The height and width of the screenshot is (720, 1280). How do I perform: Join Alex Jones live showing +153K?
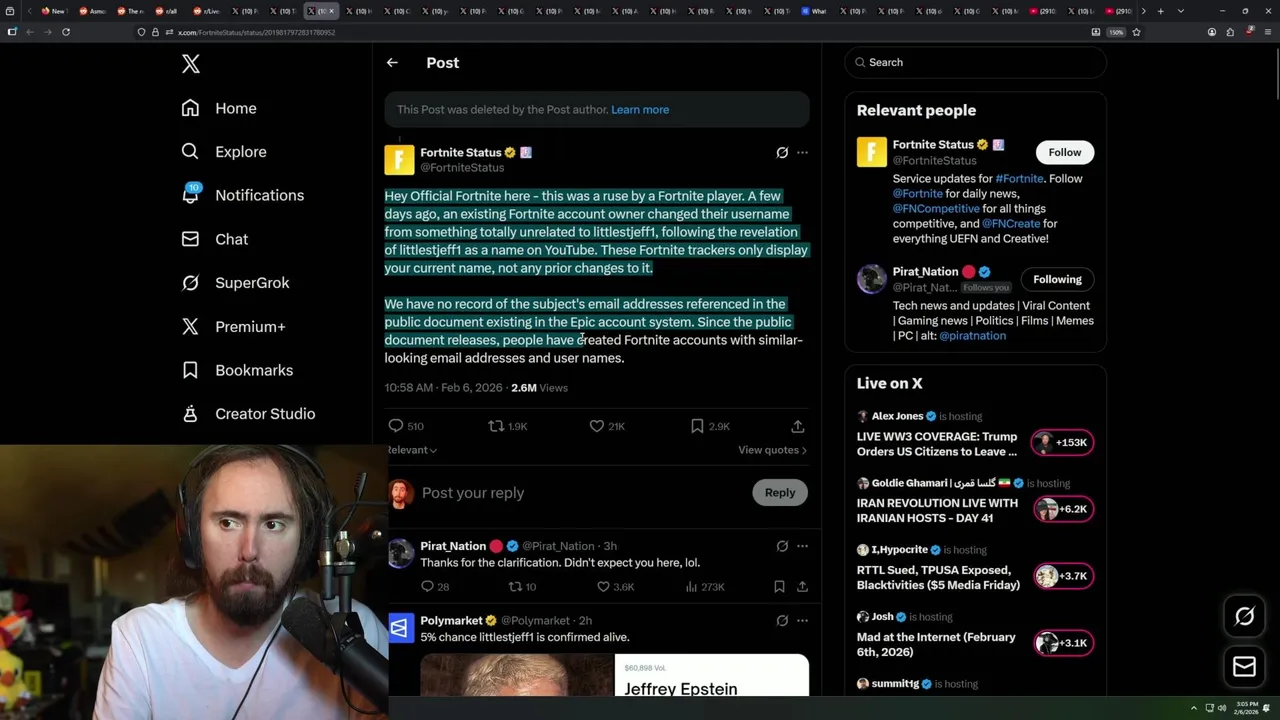pyautogui.click(x=1063, y=443)
